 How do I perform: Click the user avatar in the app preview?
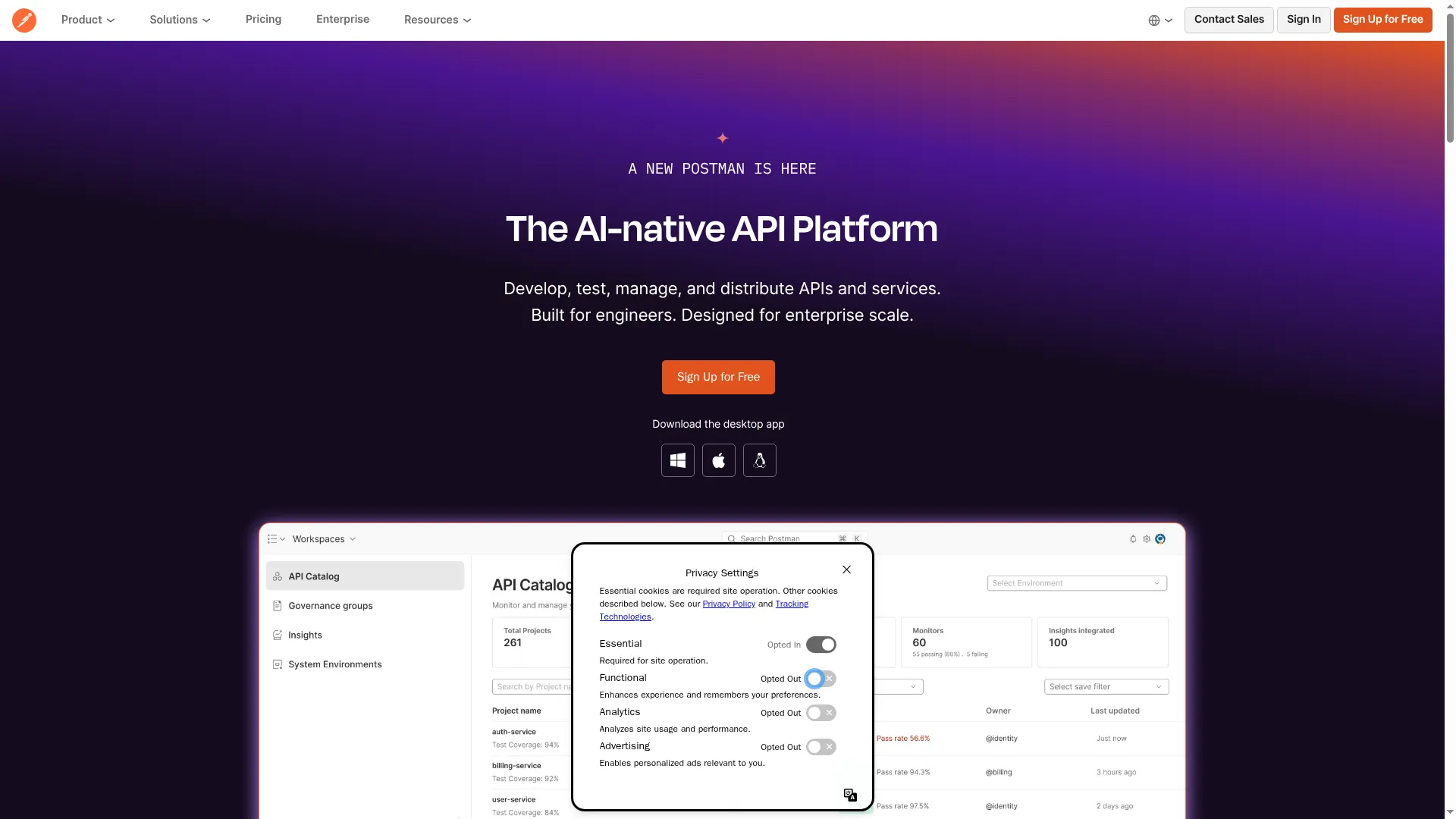click(1160, 539)
